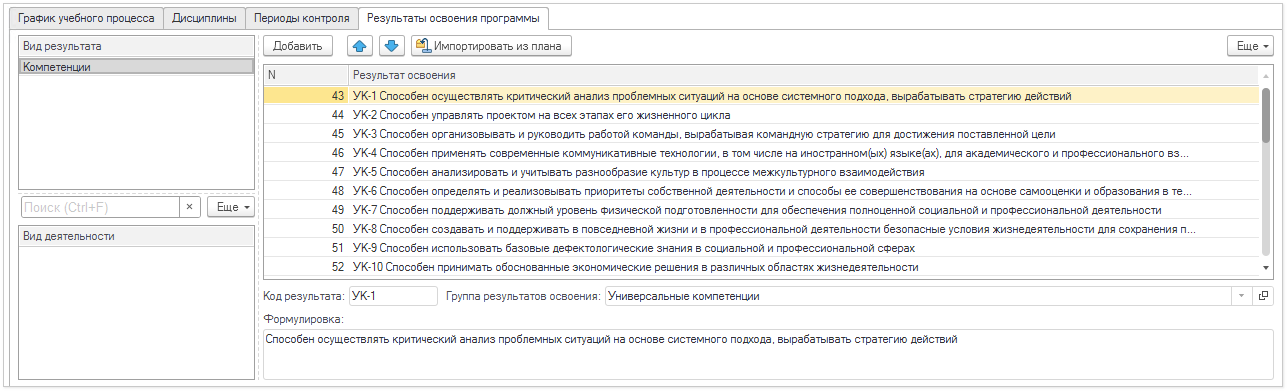Select row 48 УК-6 приоритеты собственной деятельности
Viewport: 1287px width, 391px height.
760,191
